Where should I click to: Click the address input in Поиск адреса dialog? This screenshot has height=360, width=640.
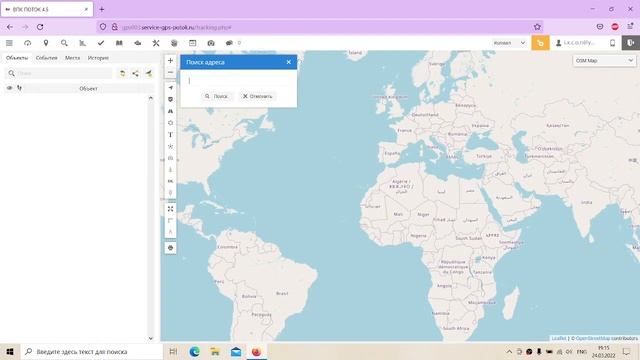[238, 81]
